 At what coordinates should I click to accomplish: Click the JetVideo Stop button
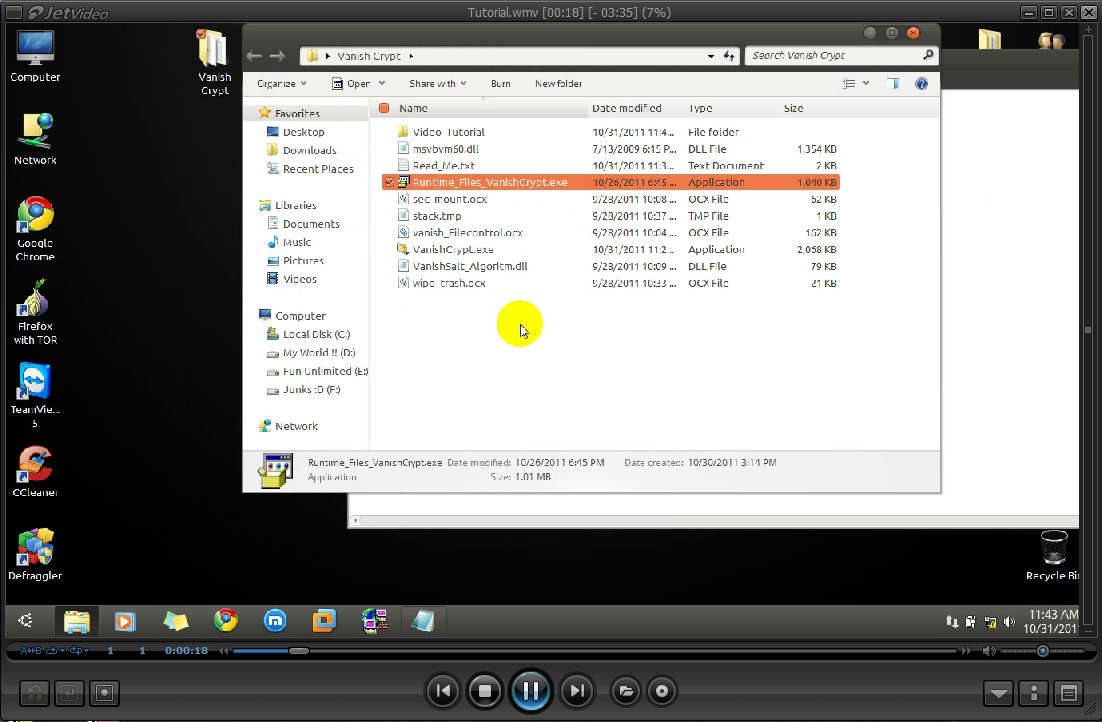(486, 690)
